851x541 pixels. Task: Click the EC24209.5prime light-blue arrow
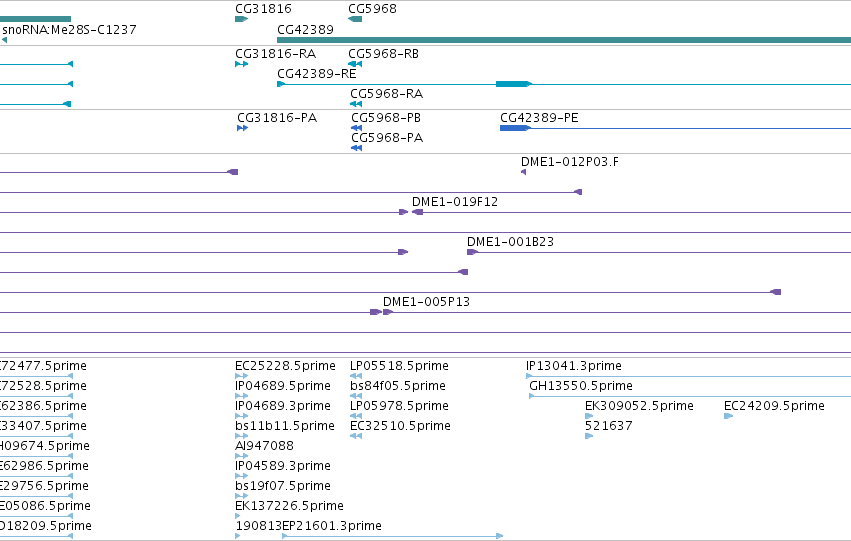[728, 416]
